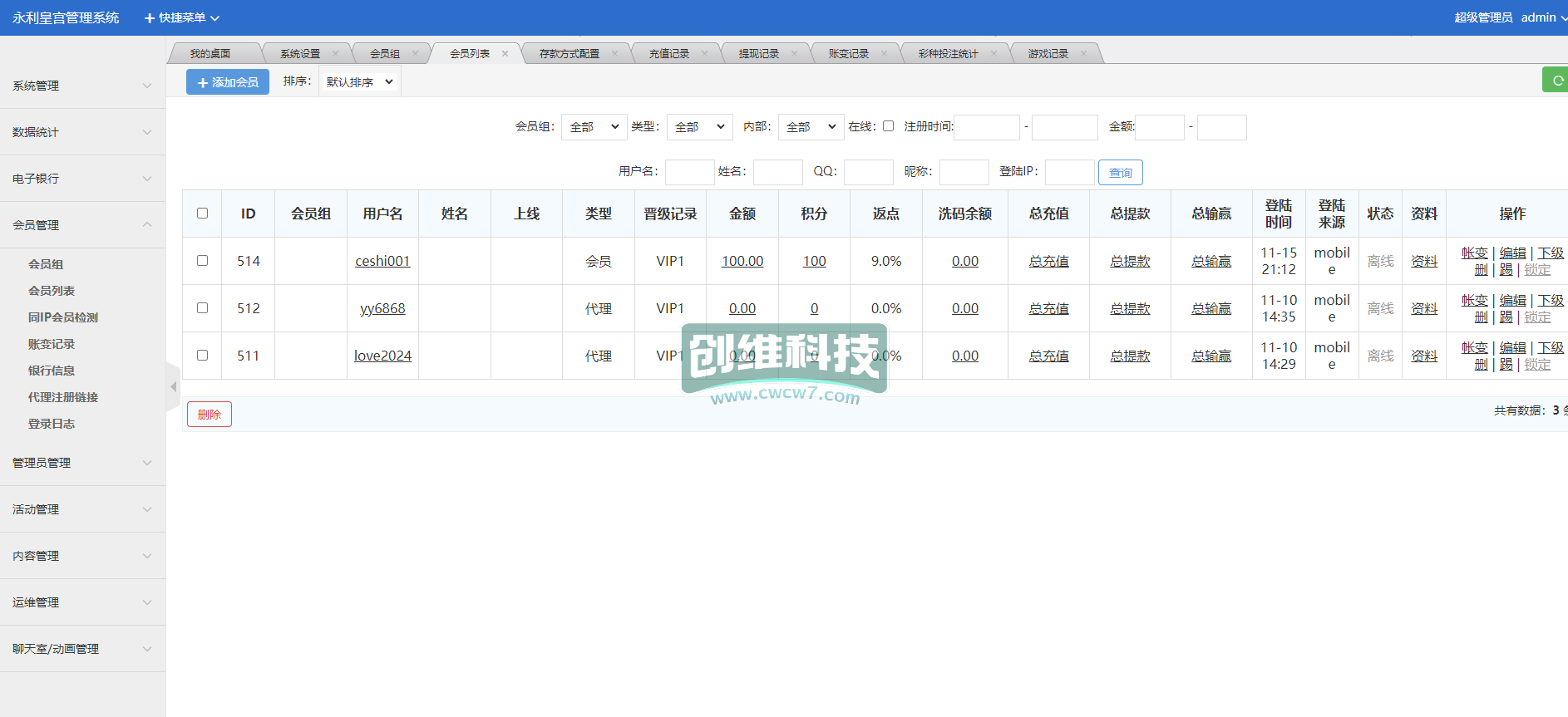Close the 游戏记录 tab with its X

[x=1084, y=53]
